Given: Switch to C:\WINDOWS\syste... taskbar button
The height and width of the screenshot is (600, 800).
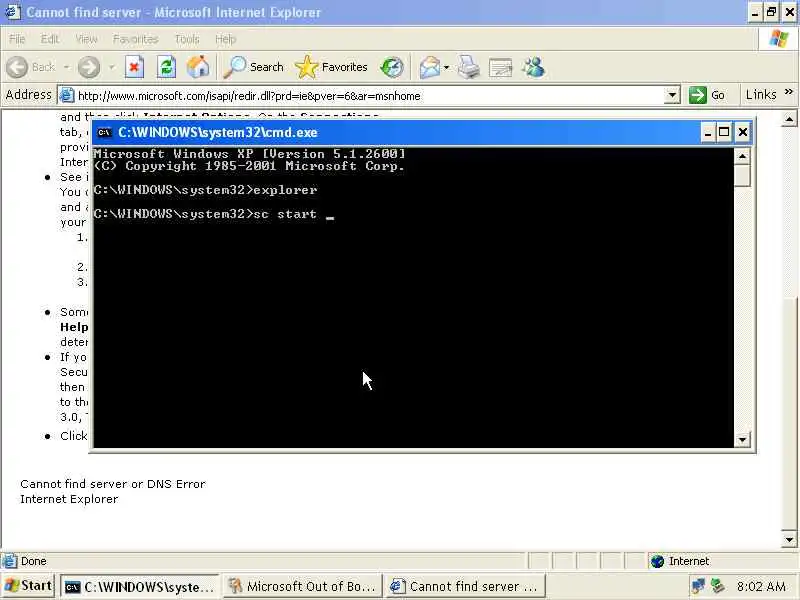Looking at the screenshot, I should [x=140, y=587].
